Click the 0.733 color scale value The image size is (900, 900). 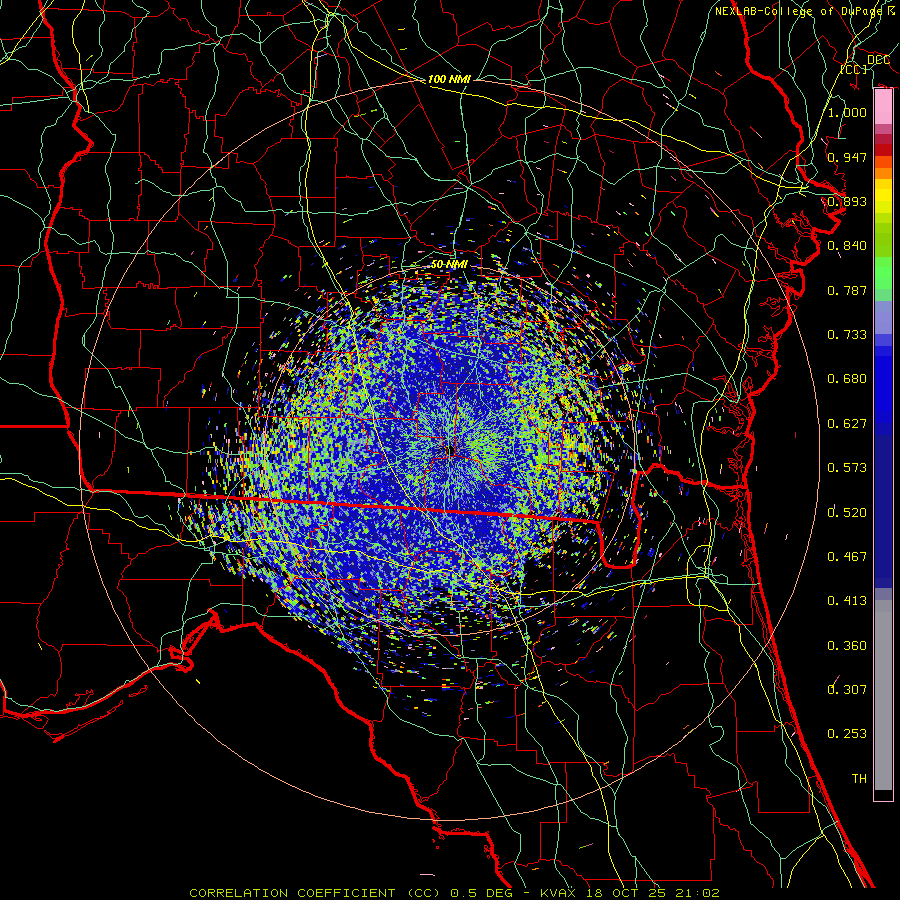coord(847,335)
